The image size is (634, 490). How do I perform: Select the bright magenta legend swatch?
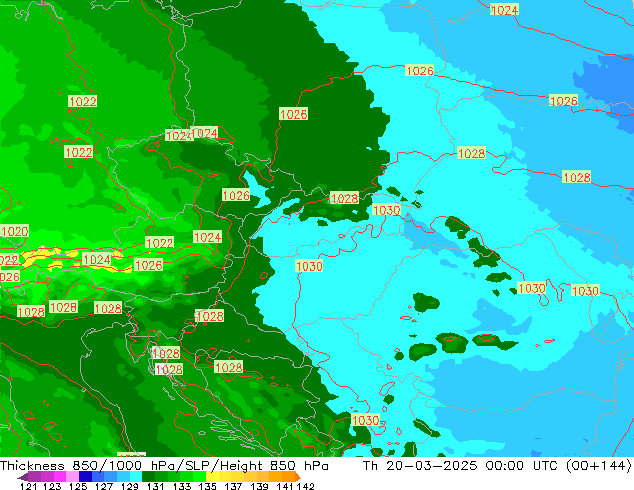(60, 477)
